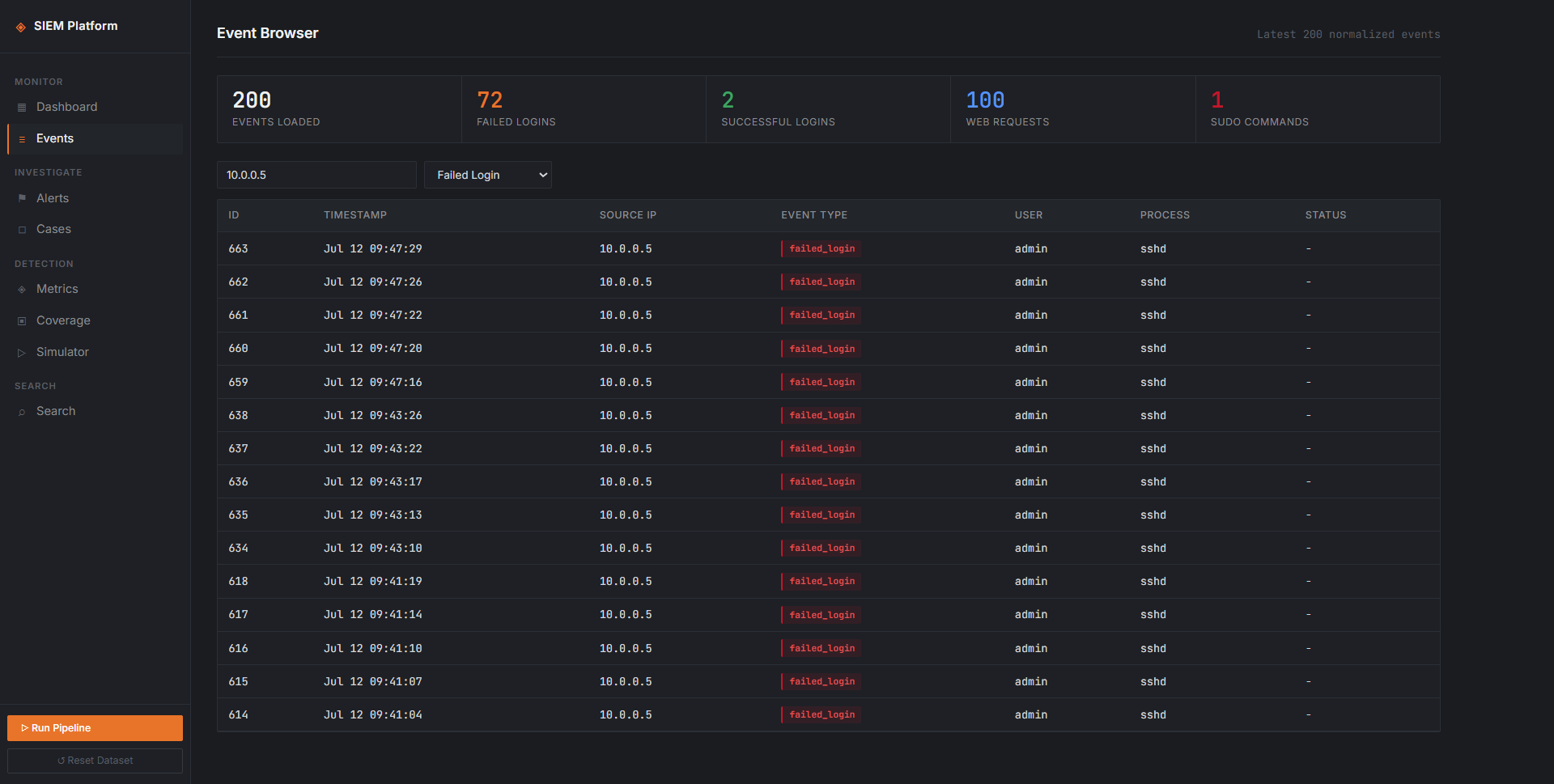Click source IP in row 659

(x=626, y=382)
